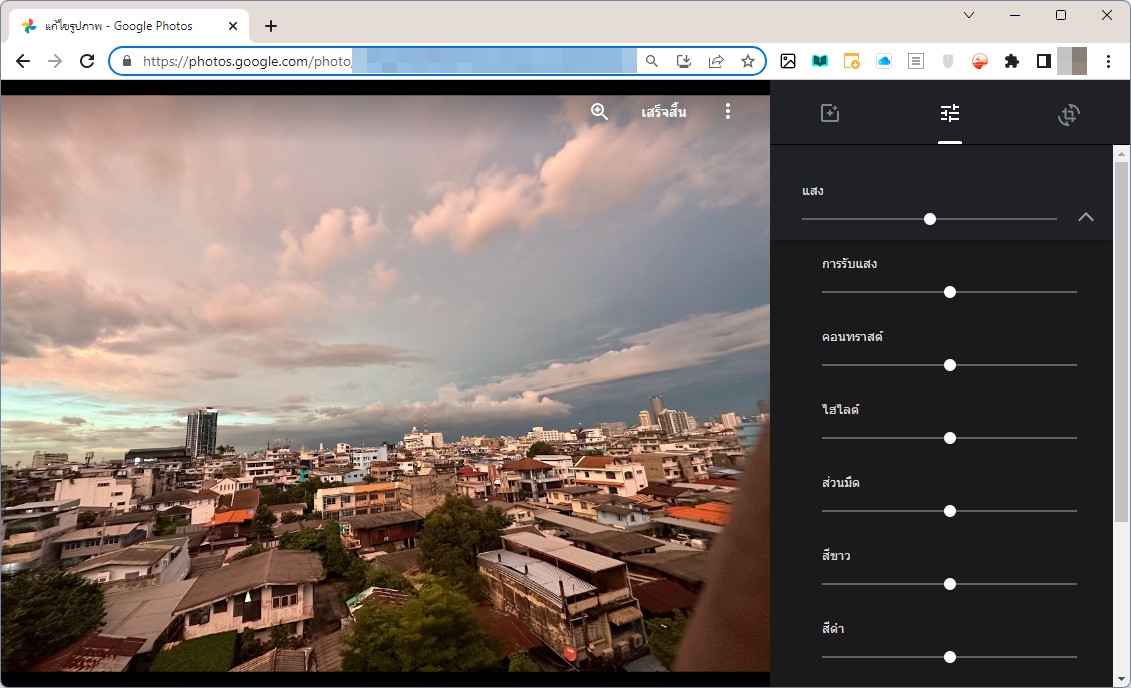Switch to the adjustments sliders tab
This screenshot has height=688, width=1131.
(x=950, y=114)
